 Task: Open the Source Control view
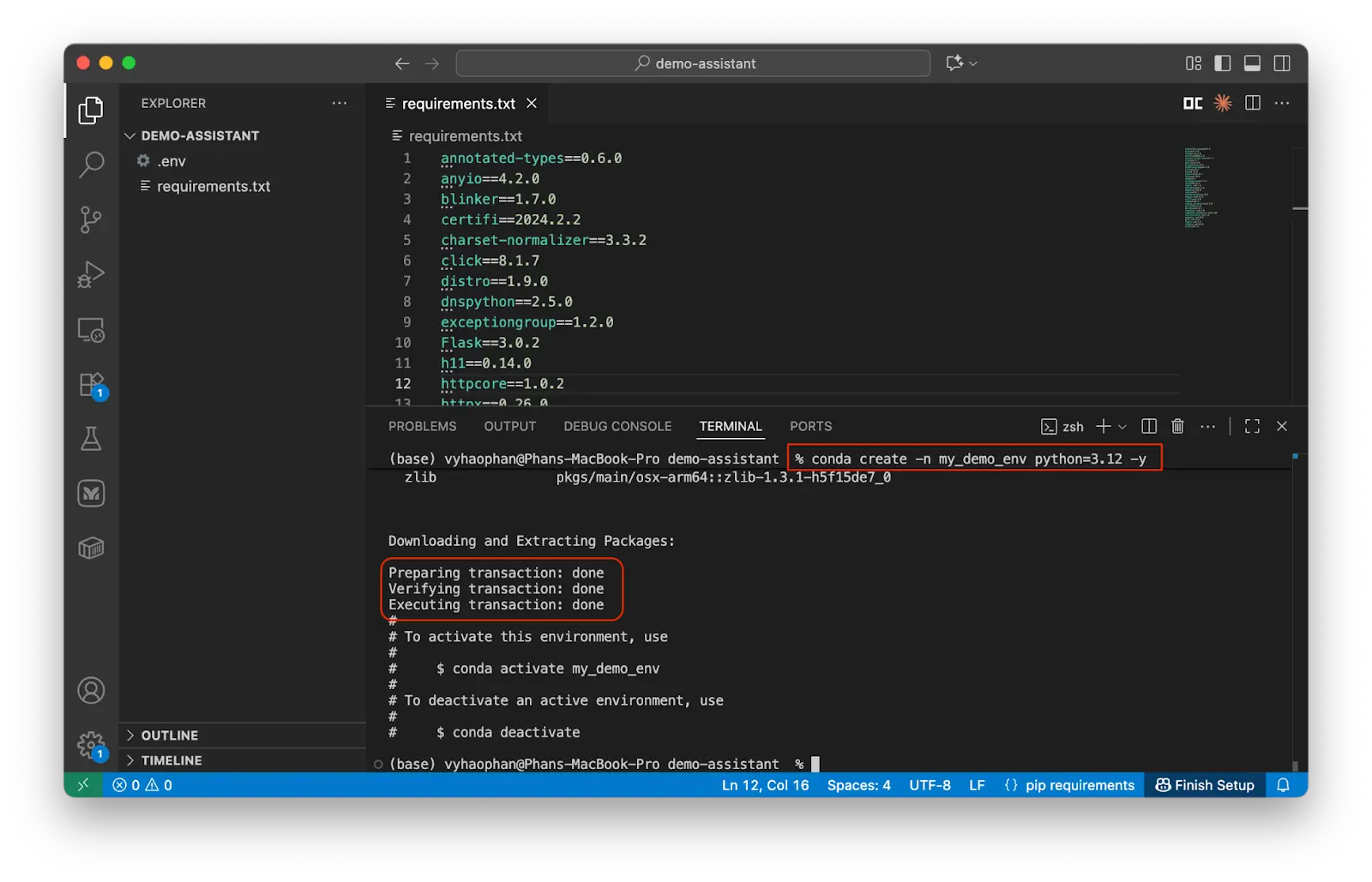91,219
